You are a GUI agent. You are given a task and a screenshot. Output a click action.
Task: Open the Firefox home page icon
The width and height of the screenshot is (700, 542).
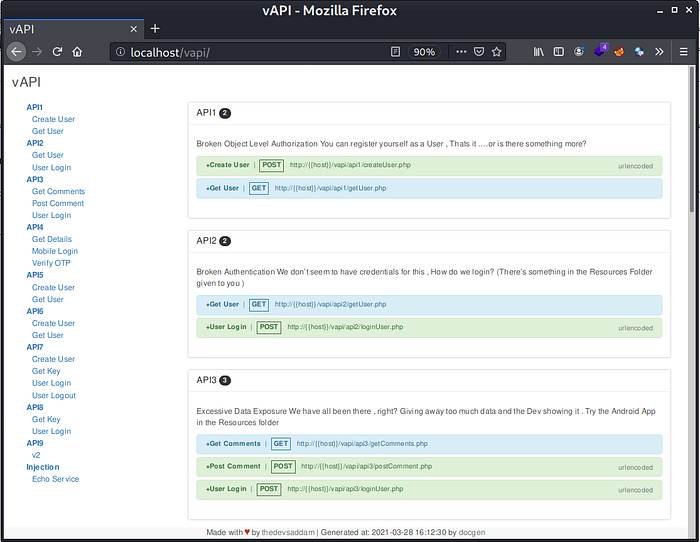click(x=77, y=52)
